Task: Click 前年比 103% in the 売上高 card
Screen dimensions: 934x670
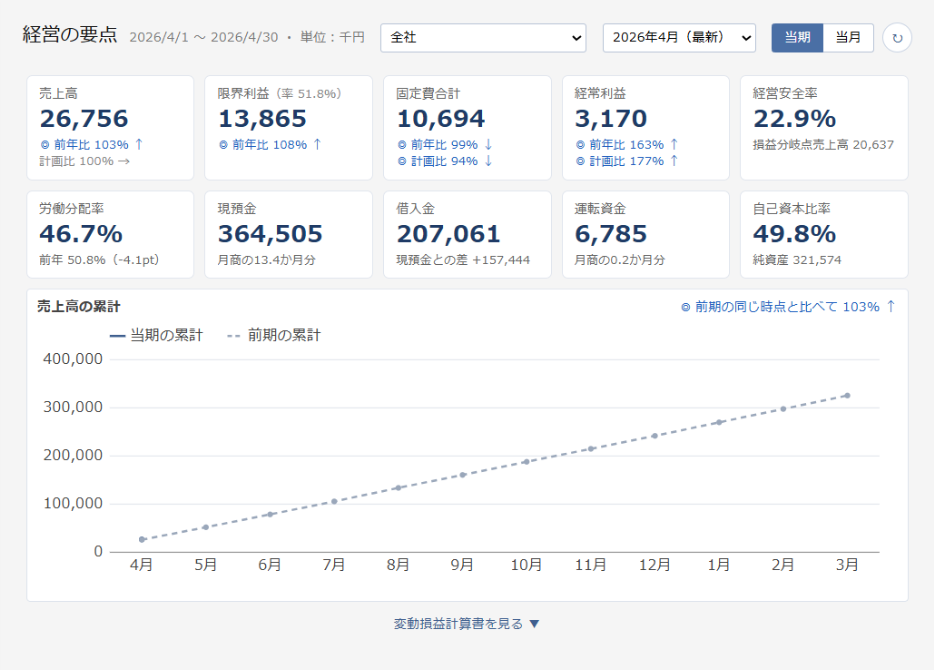Action: tap(91, 144)
